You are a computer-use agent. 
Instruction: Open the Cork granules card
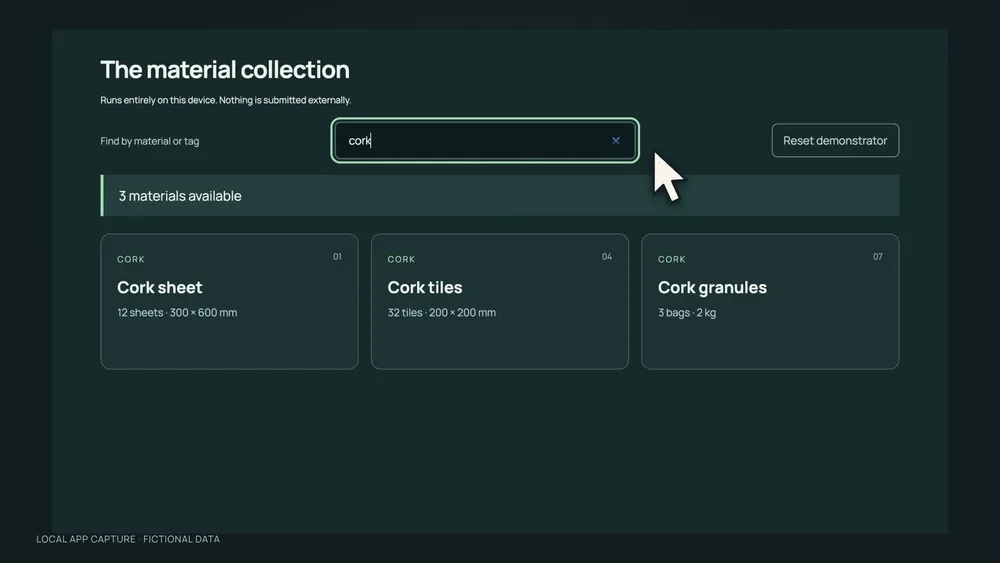tap(770, 302)
